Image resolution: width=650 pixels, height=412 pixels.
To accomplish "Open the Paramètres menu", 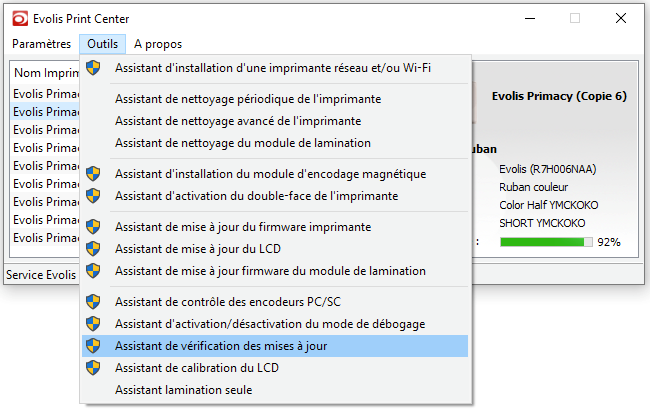I will pyautogui.click(x=41, y=44).
